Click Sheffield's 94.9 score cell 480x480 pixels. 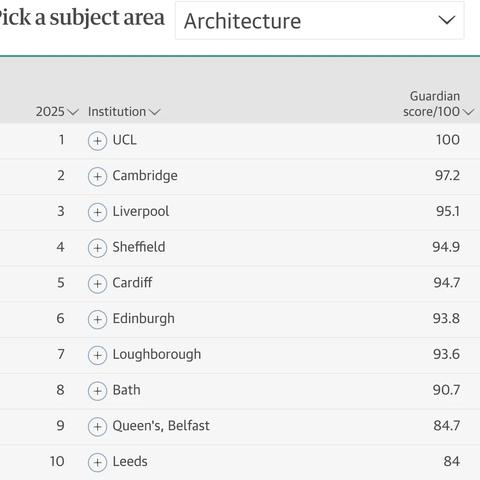point(446,247)
